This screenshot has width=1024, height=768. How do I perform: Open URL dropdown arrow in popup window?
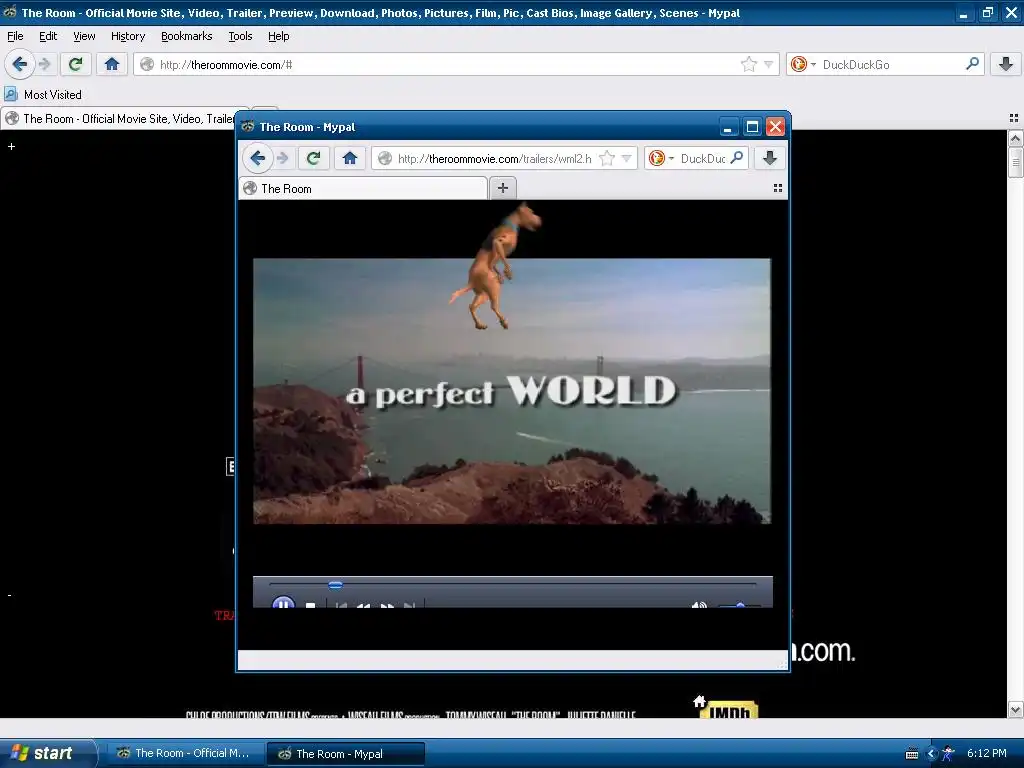click(x=626, y=158)
